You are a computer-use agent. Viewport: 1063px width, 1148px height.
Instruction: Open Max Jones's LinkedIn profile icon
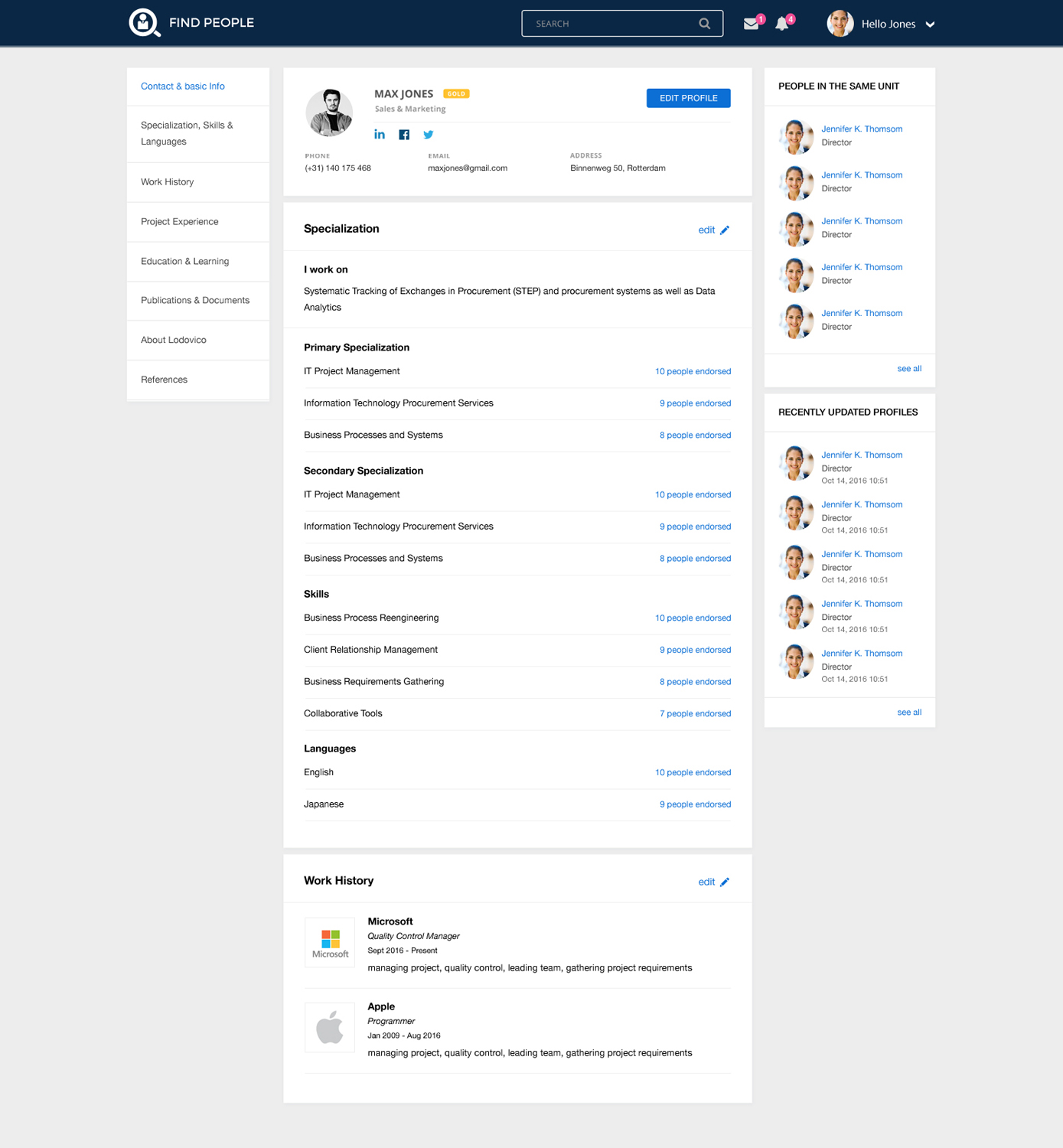pos(380,135)
